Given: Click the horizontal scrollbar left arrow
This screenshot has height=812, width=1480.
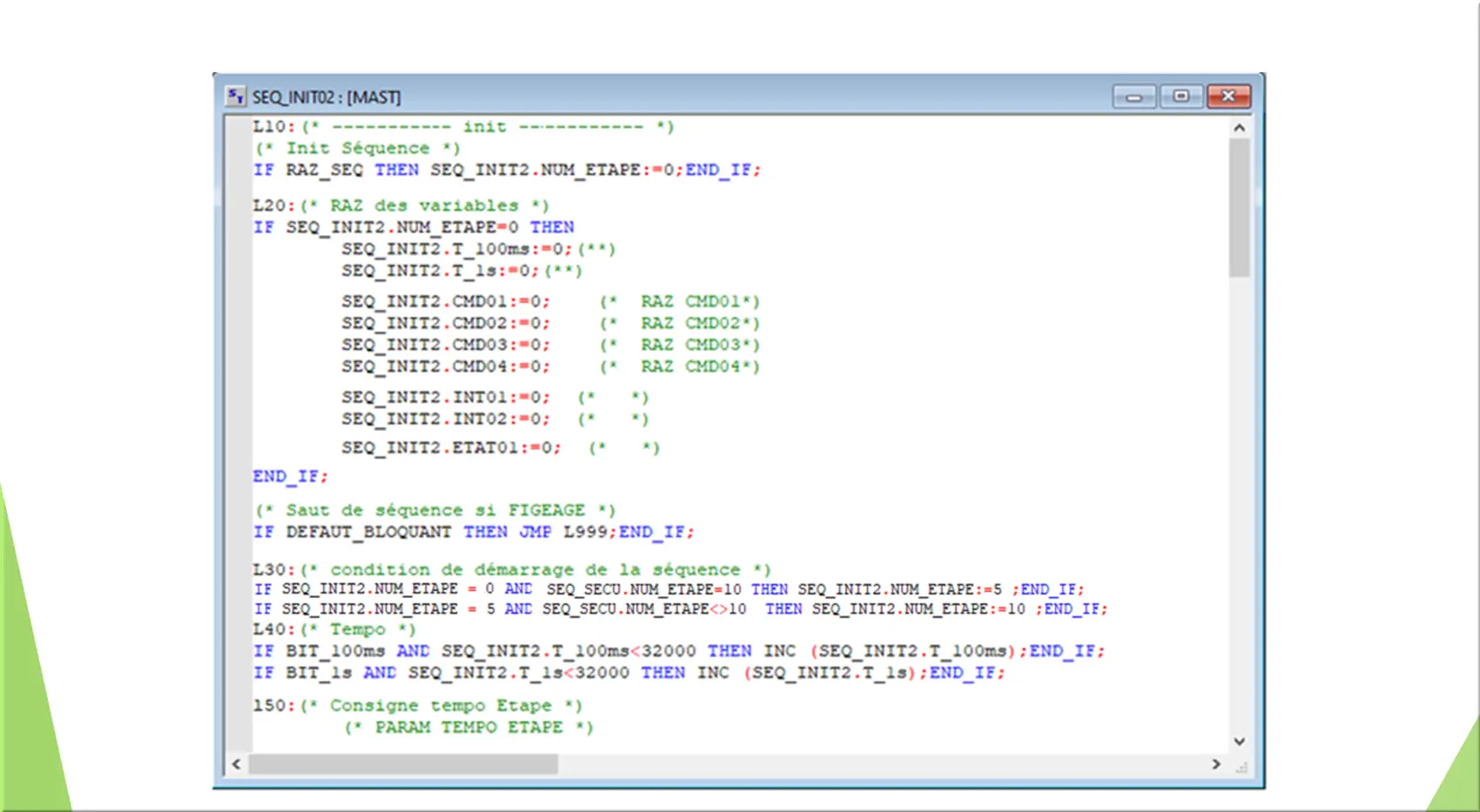Looking at the screenshot, I should (236, 764).
